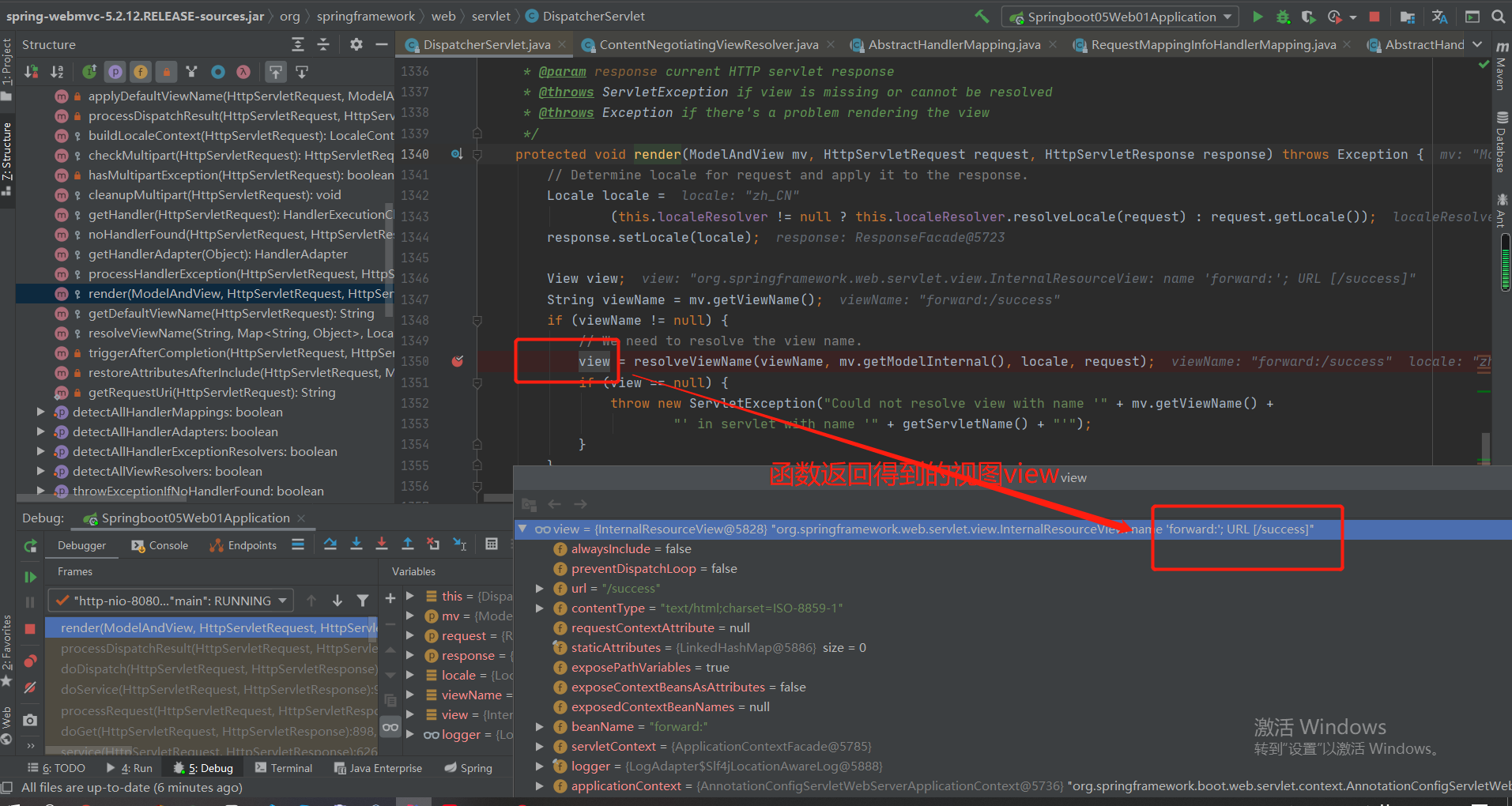Stop the application with red square

coord(1374,17)
